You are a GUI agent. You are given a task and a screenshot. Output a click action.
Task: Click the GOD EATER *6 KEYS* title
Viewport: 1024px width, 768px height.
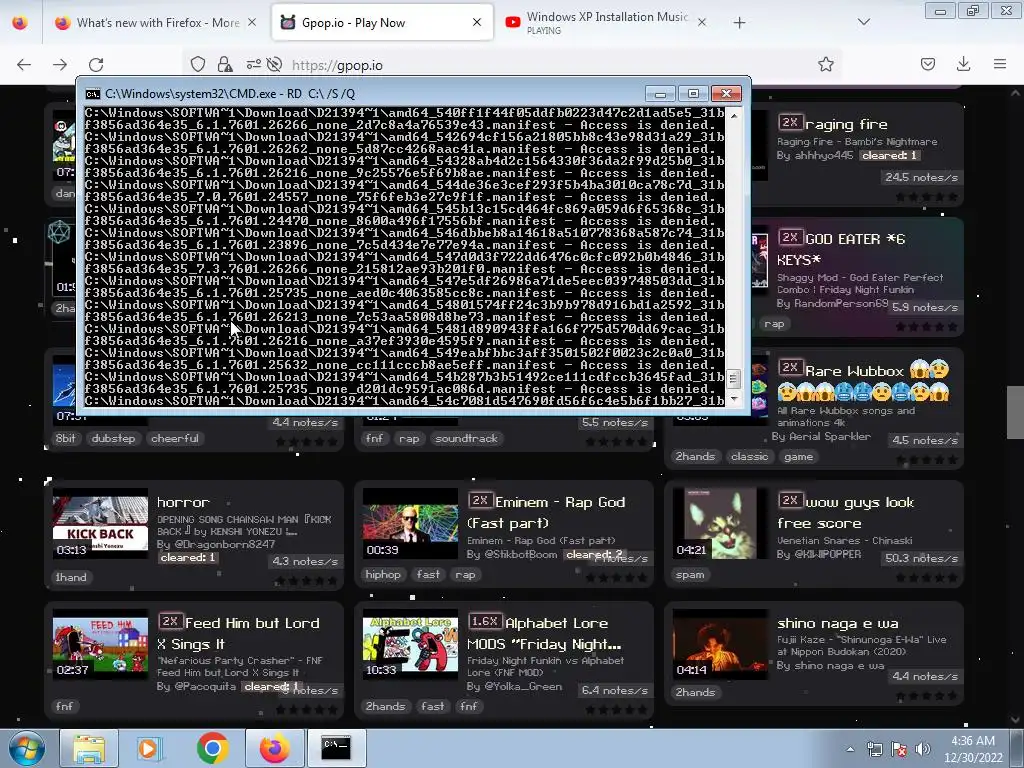tap(842, 249)
